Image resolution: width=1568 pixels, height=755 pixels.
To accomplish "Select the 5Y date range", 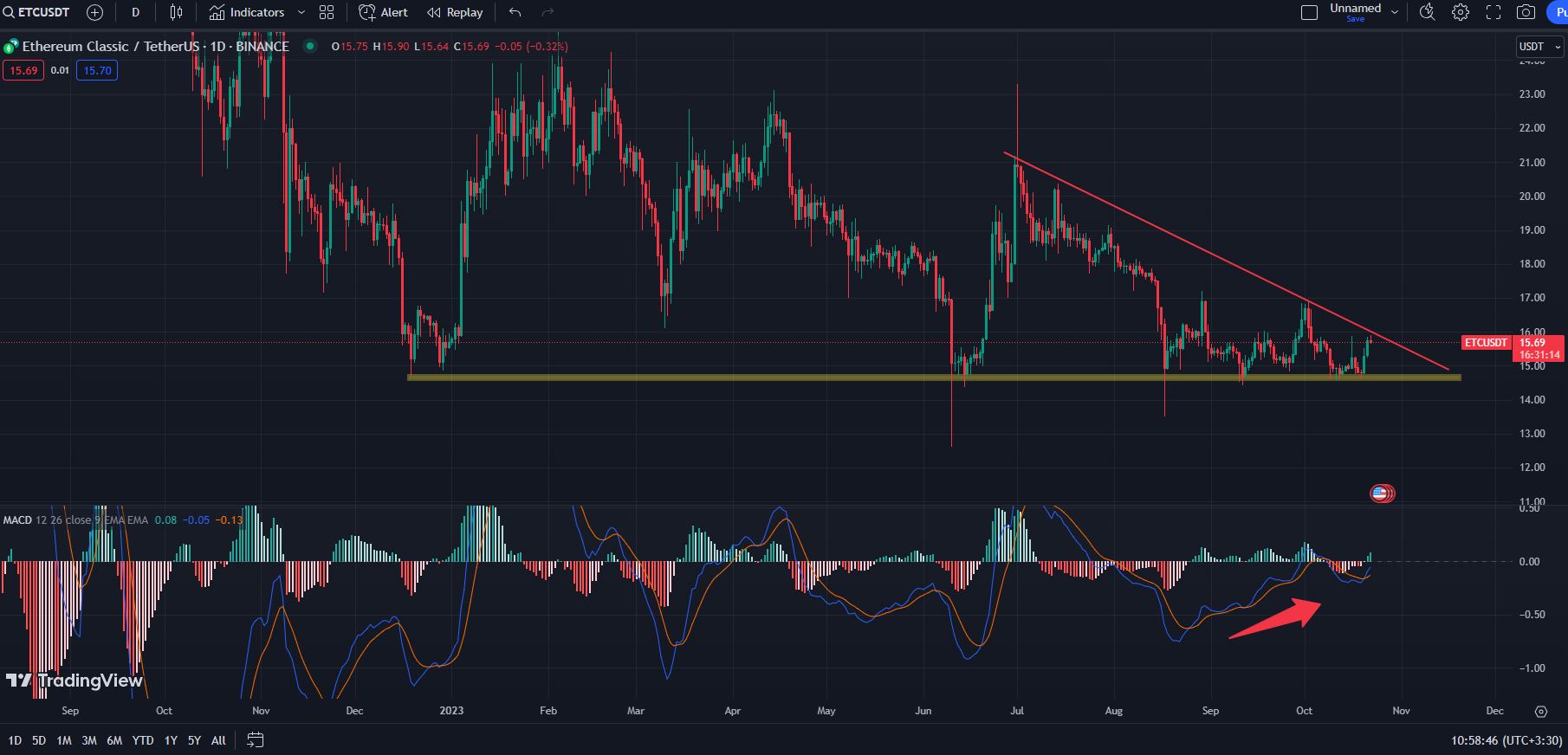I will pyautogui.click(x=194, y=740).
